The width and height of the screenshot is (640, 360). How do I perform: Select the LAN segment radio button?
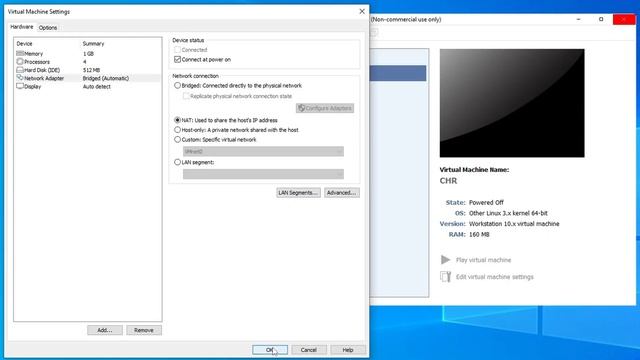tap(178, 162)
